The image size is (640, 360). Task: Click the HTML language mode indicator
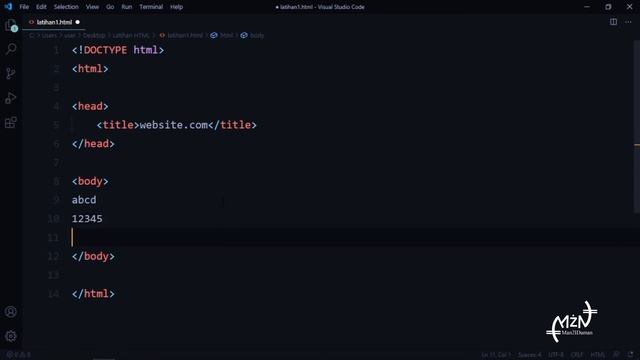pyautogui.click(x=598, y=355)
